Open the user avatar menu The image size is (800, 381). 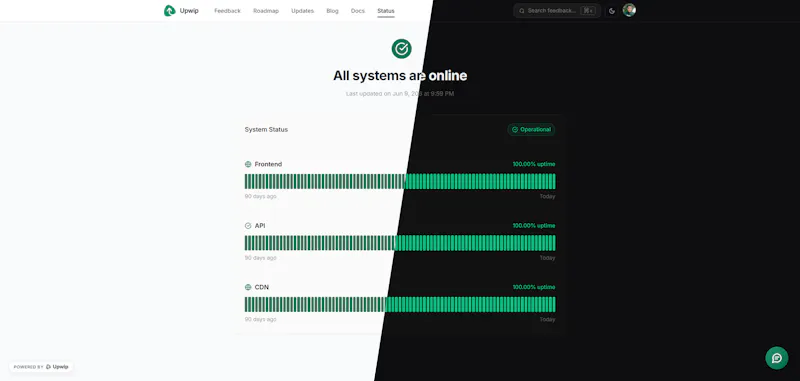tap(629, 10)
